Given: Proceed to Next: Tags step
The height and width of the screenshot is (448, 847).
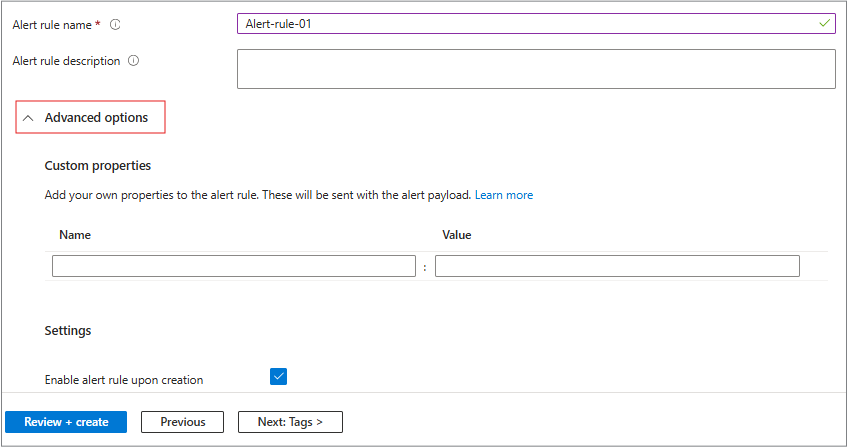Looking at the screenshot, I should pos(290,422).
